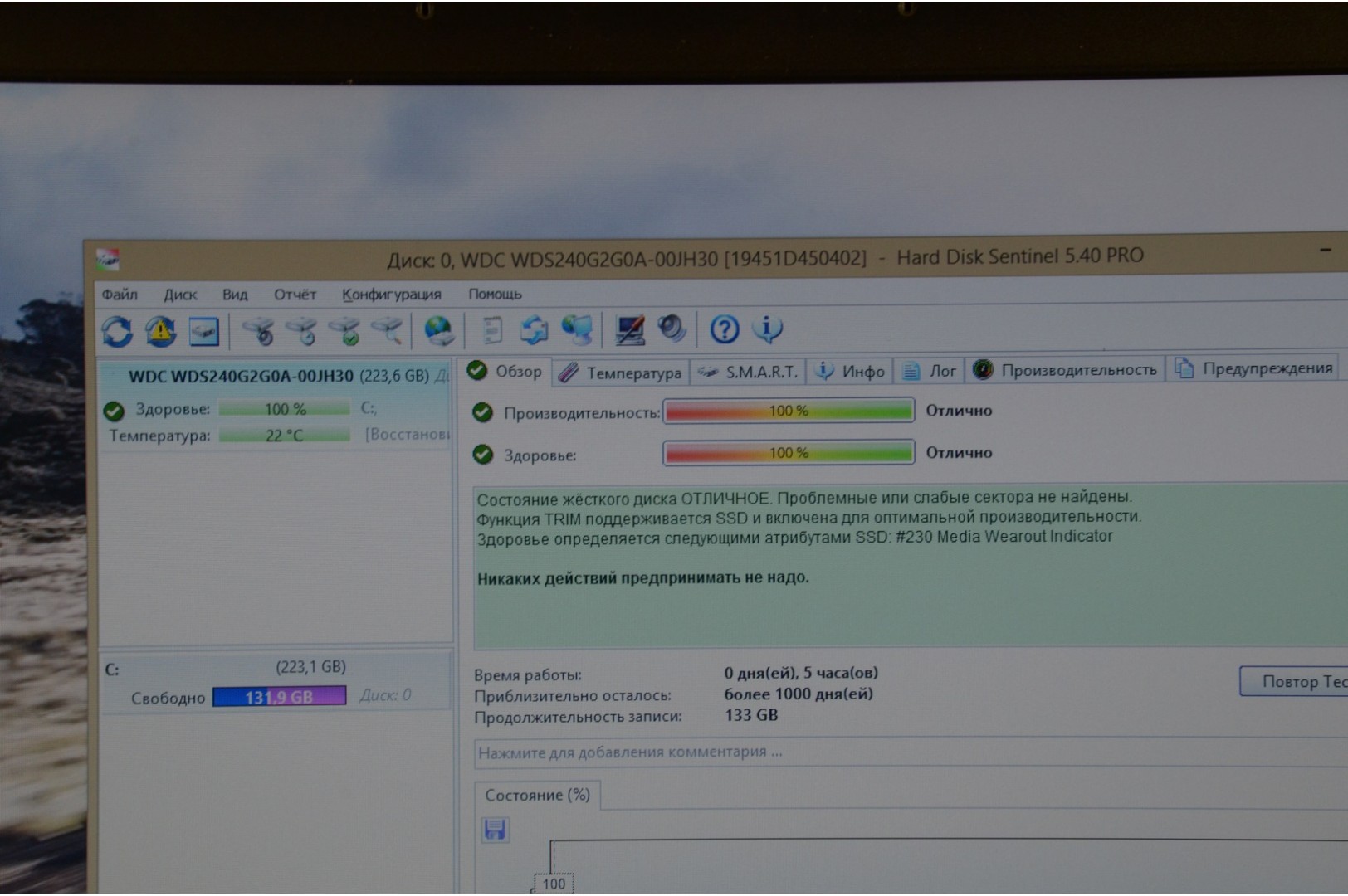Click the comment field Нажмите для добавления комментария
Screen dimensions: 1348x896
point(911,752)
